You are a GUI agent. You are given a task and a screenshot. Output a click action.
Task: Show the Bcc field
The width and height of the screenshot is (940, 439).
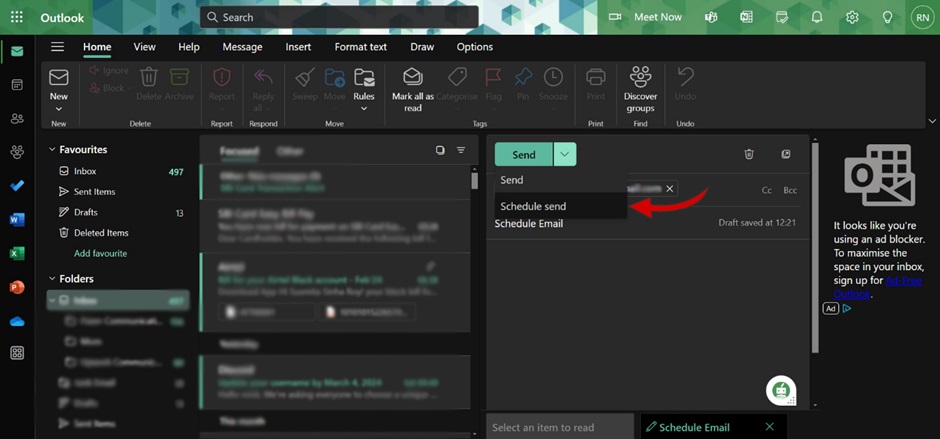click(790, 190)
